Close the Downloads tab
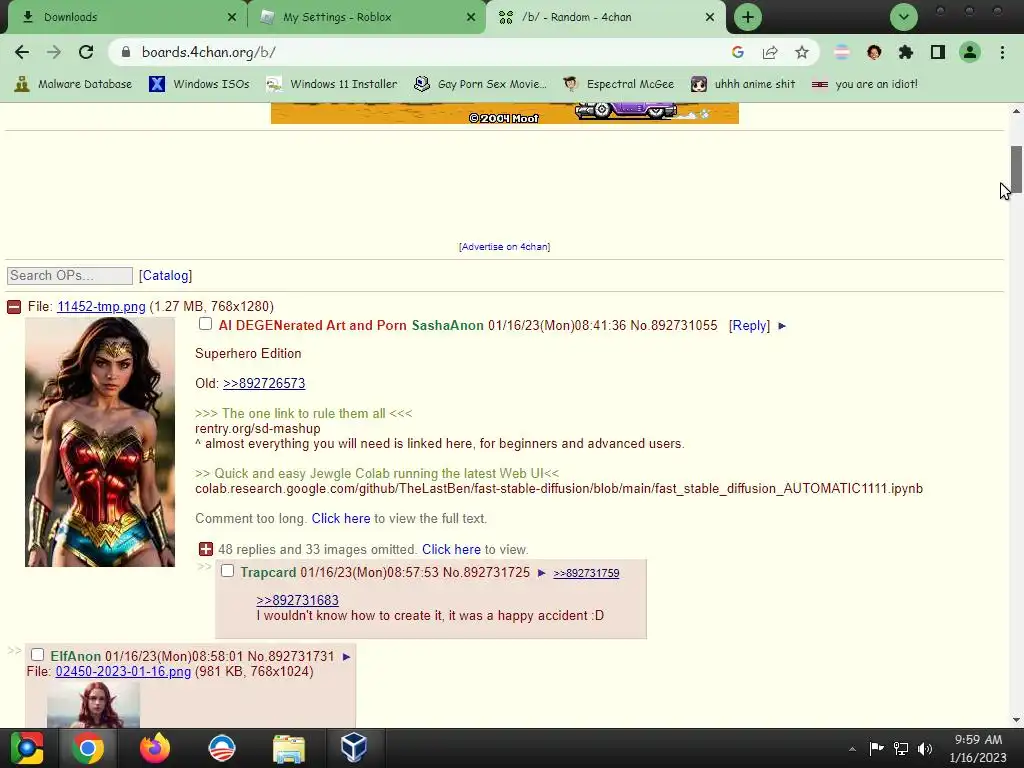Screen dimensions: 1024x768 coord(232,17)
